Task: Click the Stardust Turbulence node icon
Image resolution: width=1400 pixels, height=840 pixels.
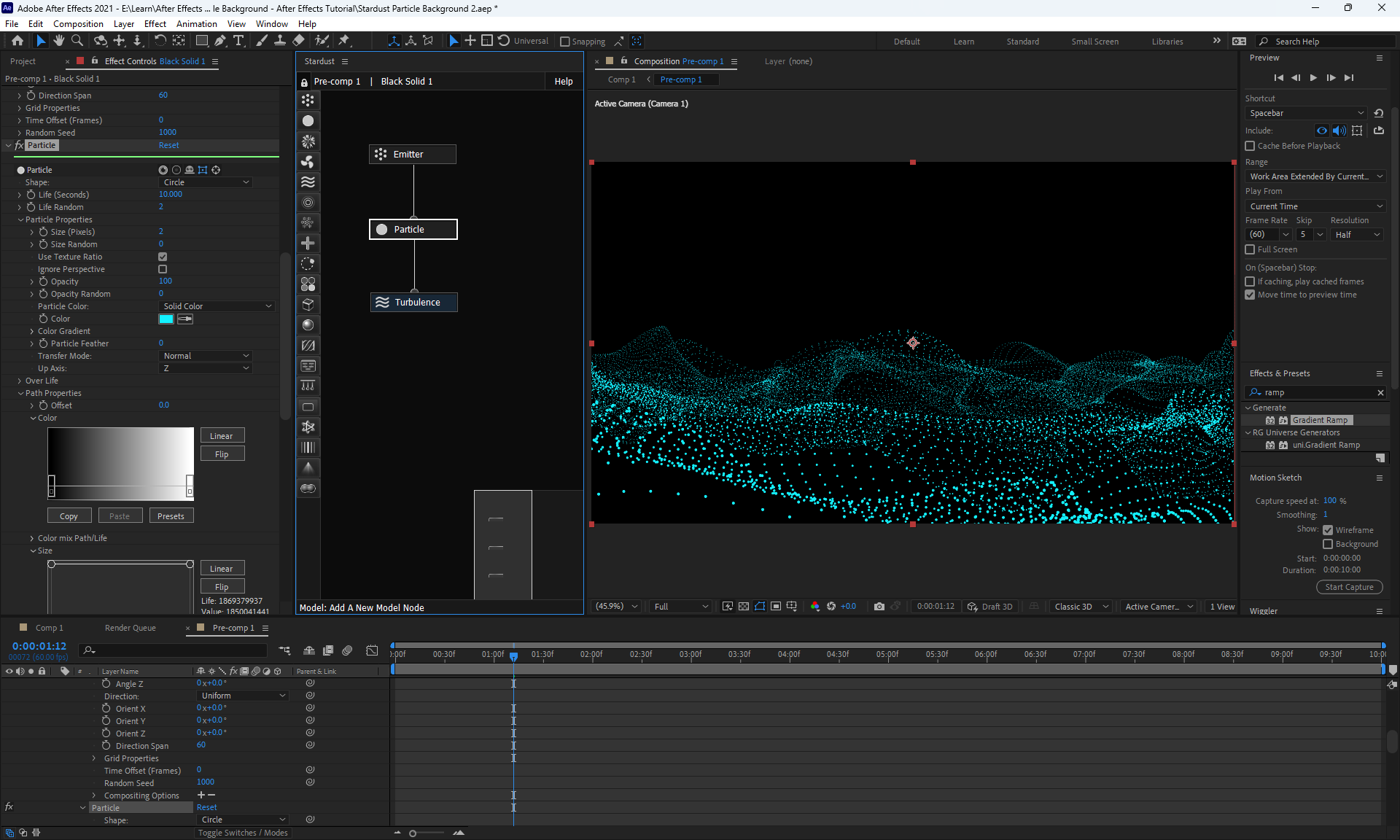Action: click(382, 302)
